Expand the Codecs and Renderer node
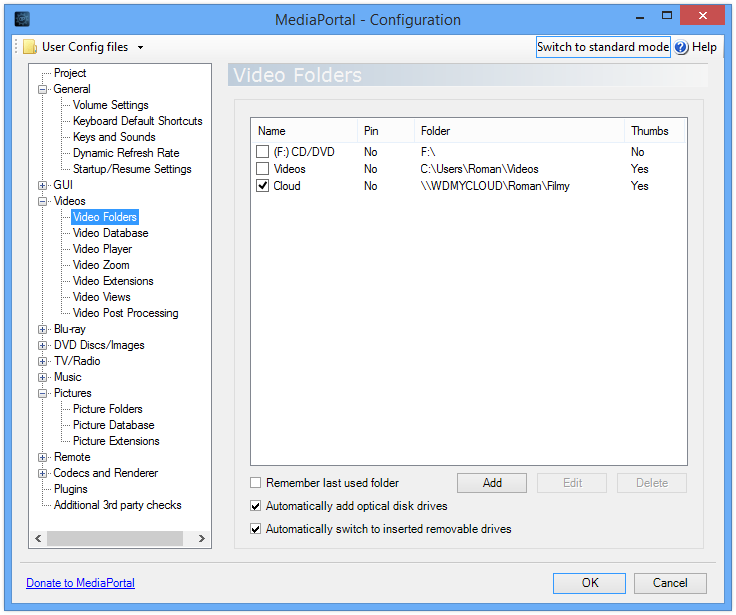The height and width of the screenshot is (615, 736). [42, 473]
